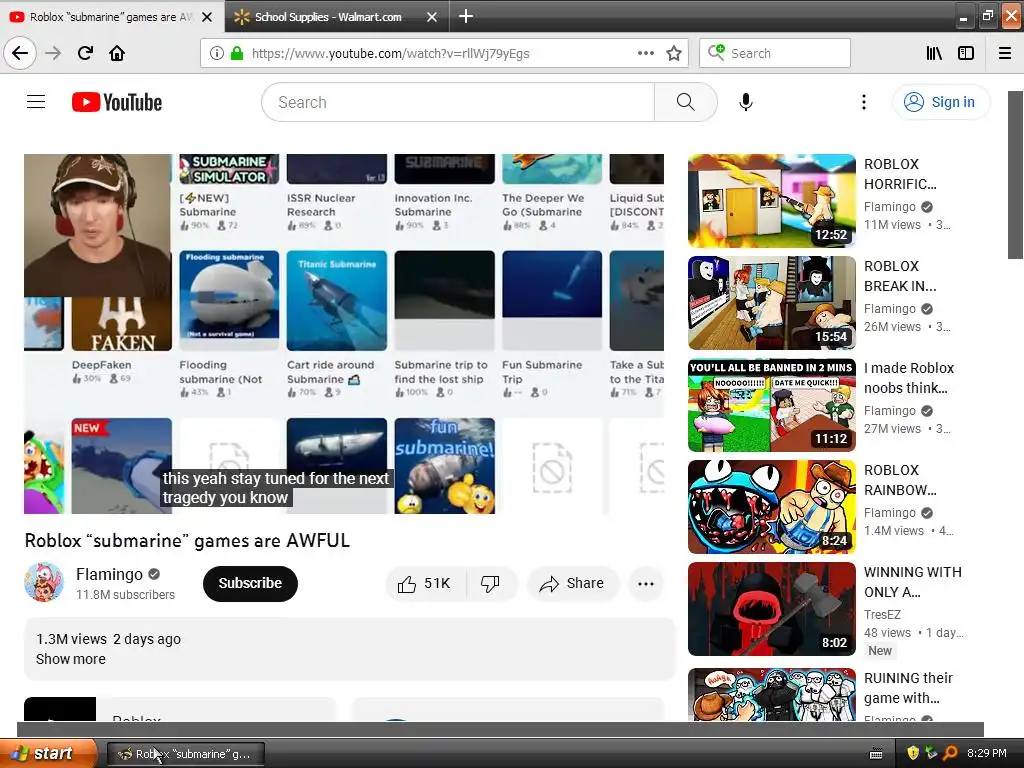The width and height of the screenshot is (1024, 768).
Task: Click the YouTube logo
Action: [x=117, y=103]
